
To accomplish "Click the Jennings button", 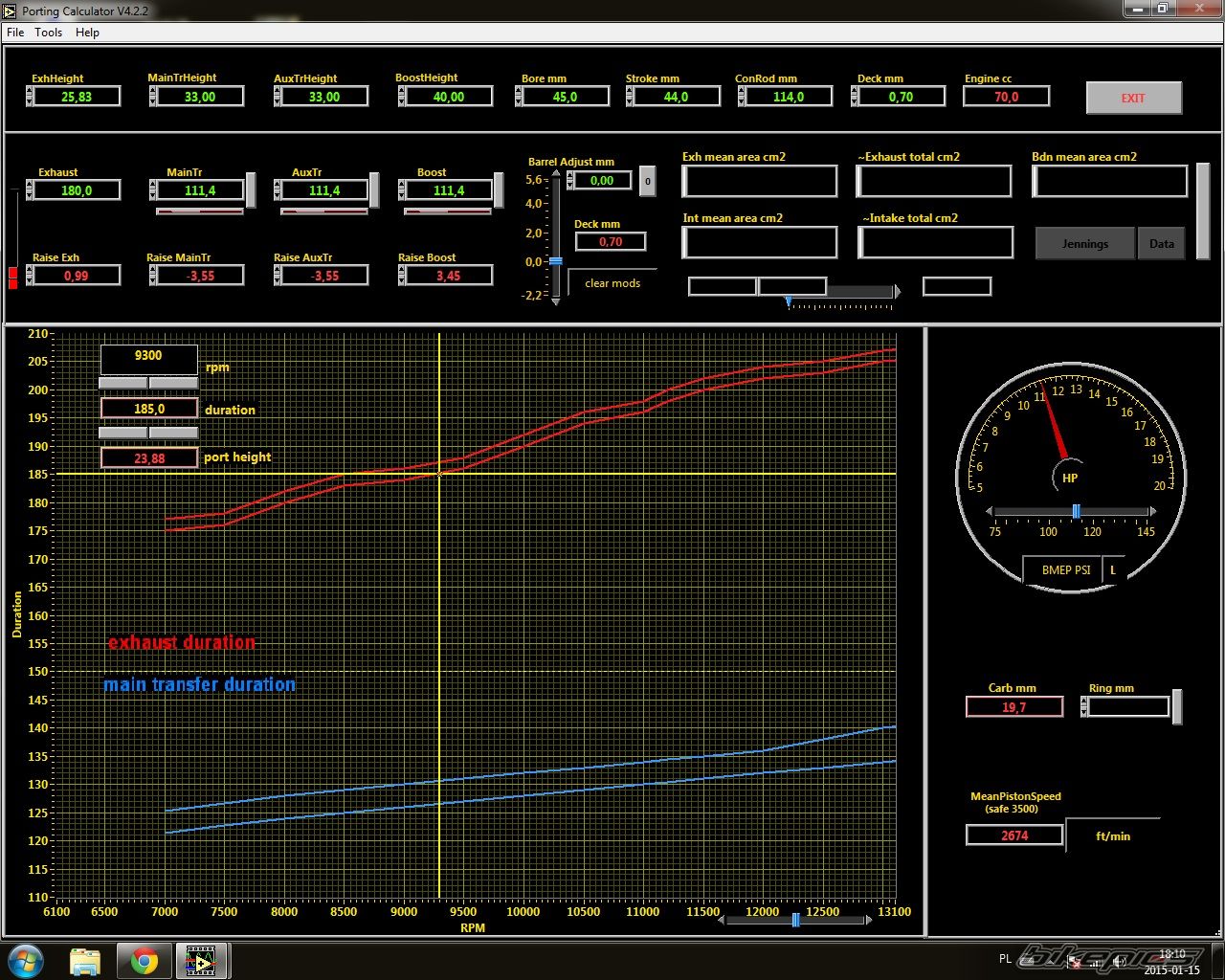I will tap(1085, 243).
